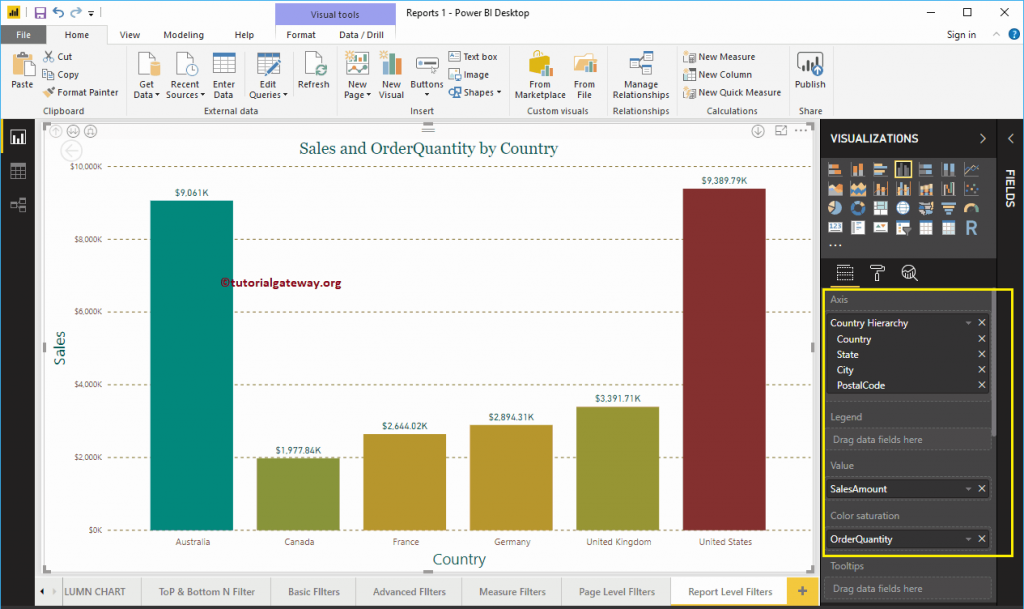Click the Sign in link

tap(960, 33)
